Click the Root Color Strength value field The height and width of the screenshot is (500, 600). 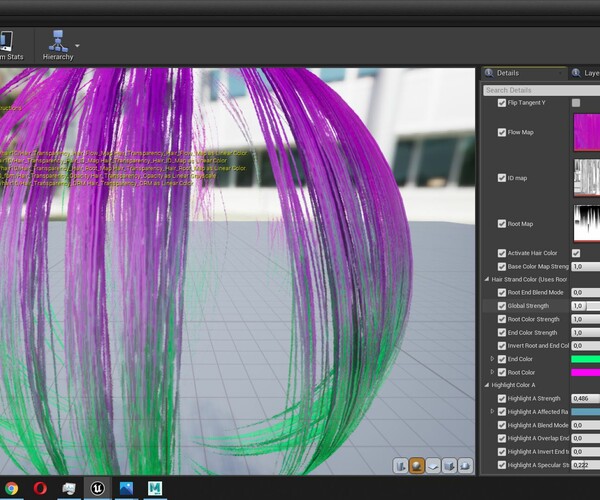(585, 319)
